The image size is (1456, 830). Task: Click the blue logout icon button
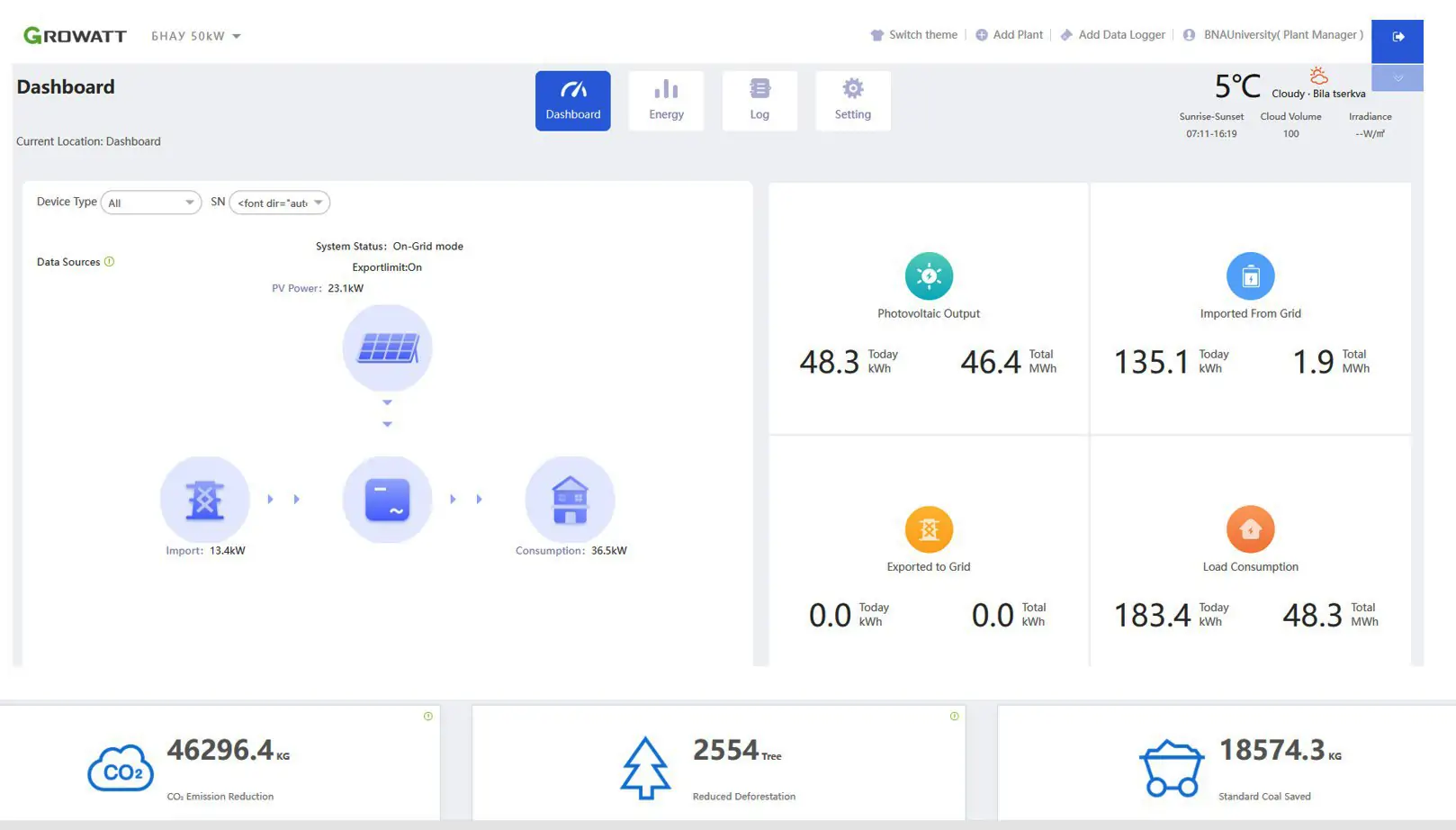click(1398, 37)
